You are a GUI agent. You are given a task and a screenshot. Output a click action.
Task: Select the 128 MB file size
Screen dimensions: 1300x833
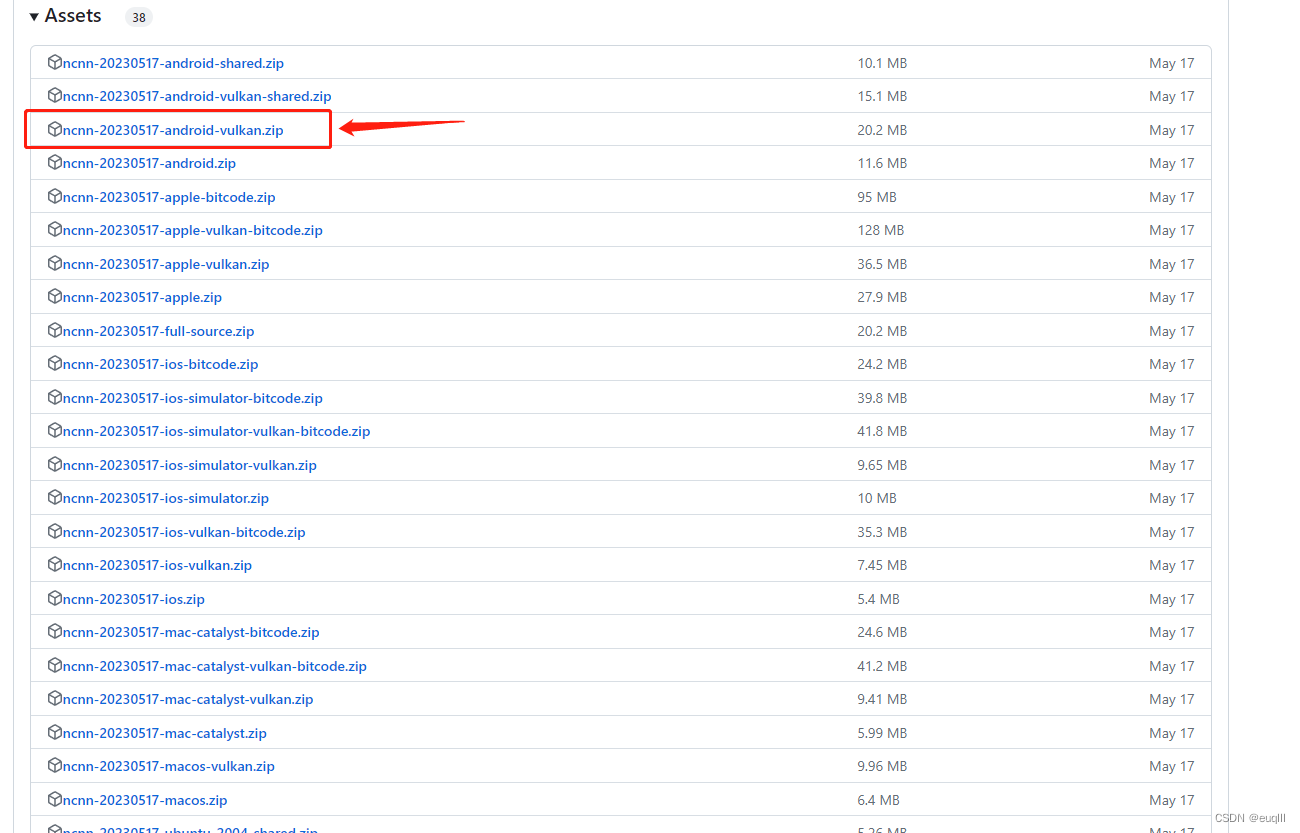(x=881, y=230)
